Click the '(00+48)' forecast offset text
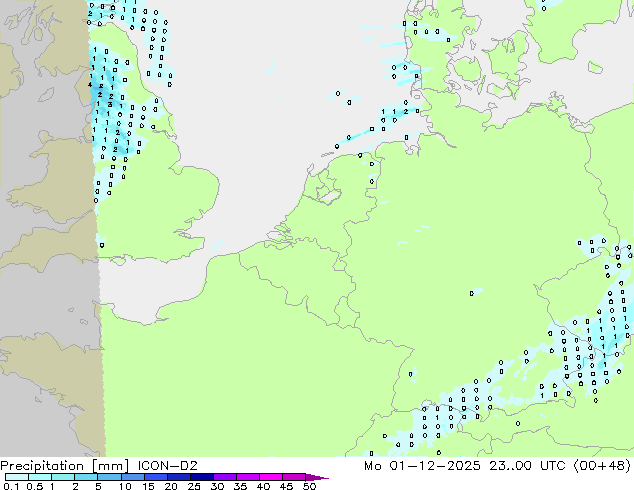This screenshot has height=490, width=634. coord(602,465)
